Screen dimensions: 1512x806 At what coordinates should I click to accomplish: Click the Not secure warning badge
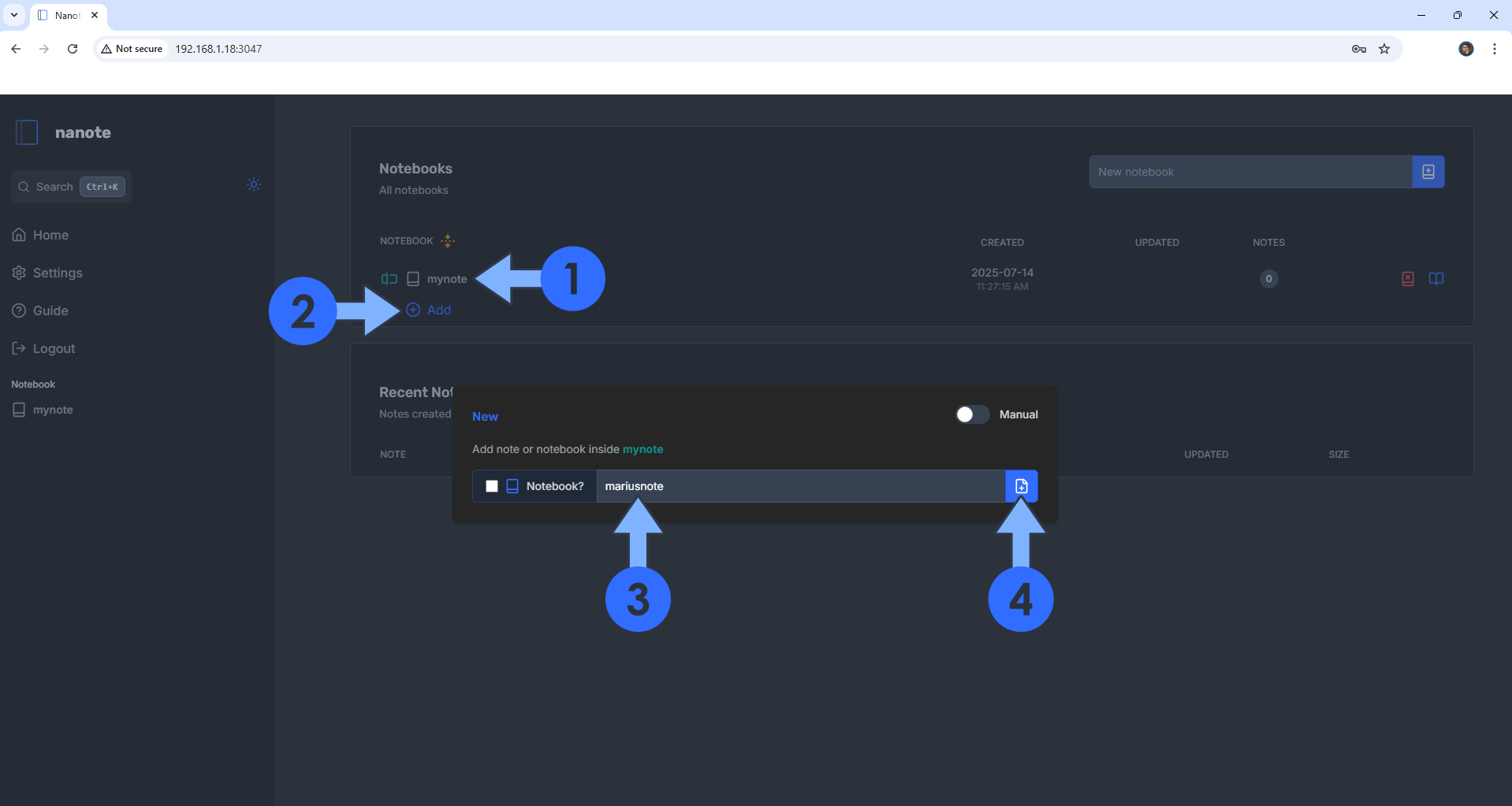click(x=132, y=49)
